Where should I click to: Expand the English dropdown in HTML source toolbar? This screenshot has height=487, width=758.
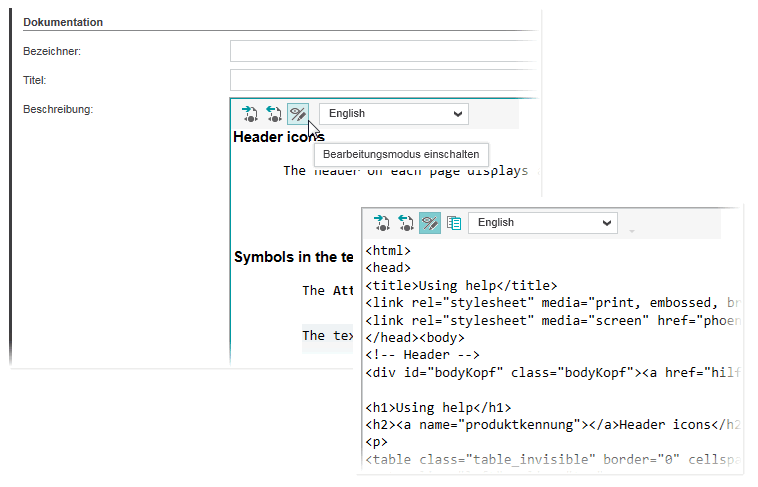click(543, 223)
